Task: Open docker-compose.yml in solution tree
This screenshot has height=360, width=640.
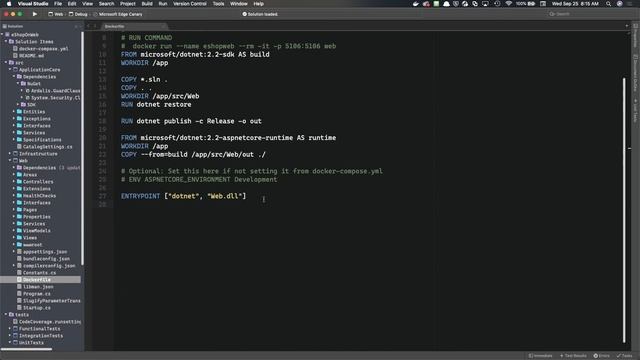Action: click(x=43, y=49)
